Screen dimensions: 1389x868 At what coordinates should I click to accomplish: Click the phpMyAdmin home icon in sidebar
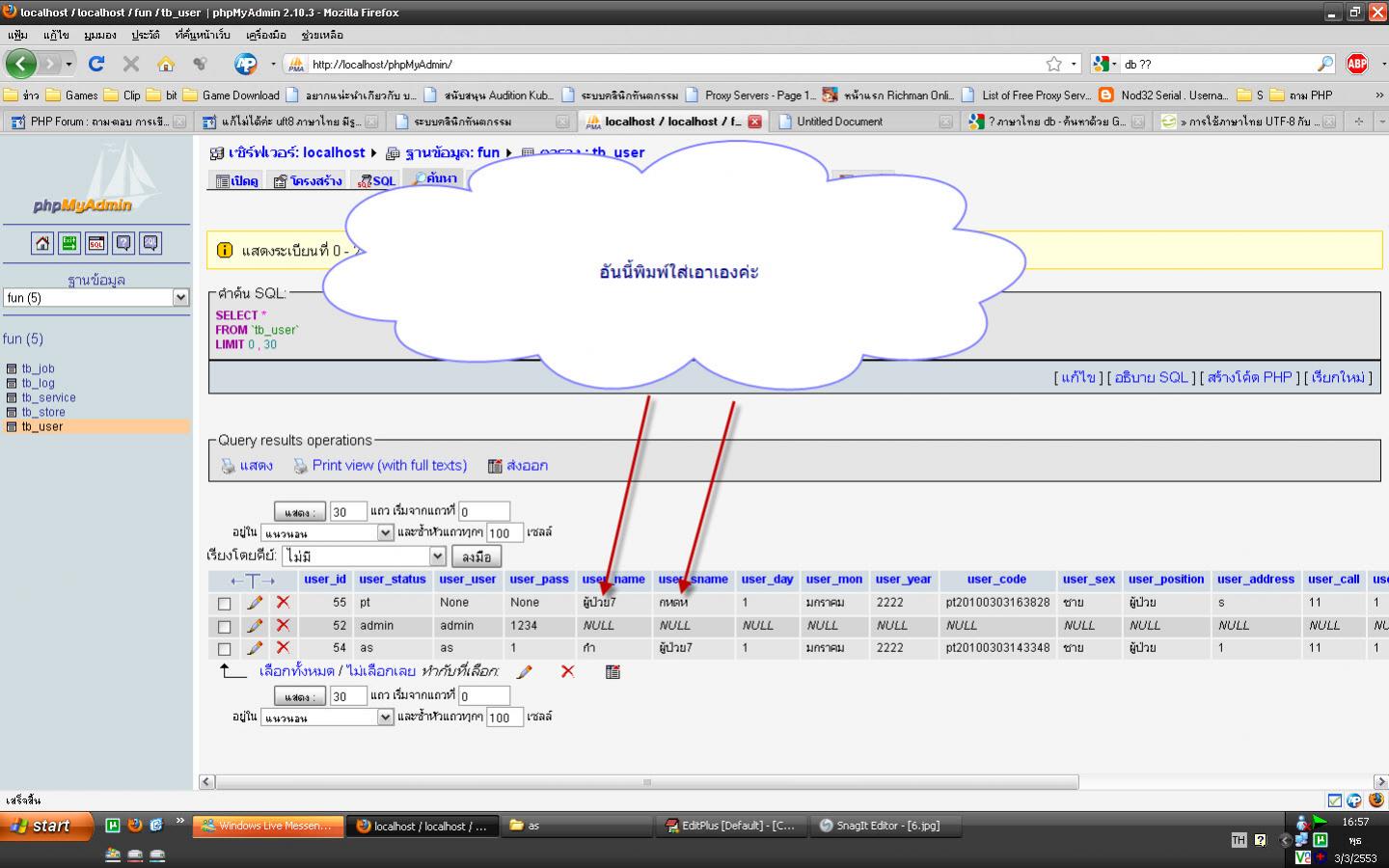pyautogui.click(x=42, y=243)
